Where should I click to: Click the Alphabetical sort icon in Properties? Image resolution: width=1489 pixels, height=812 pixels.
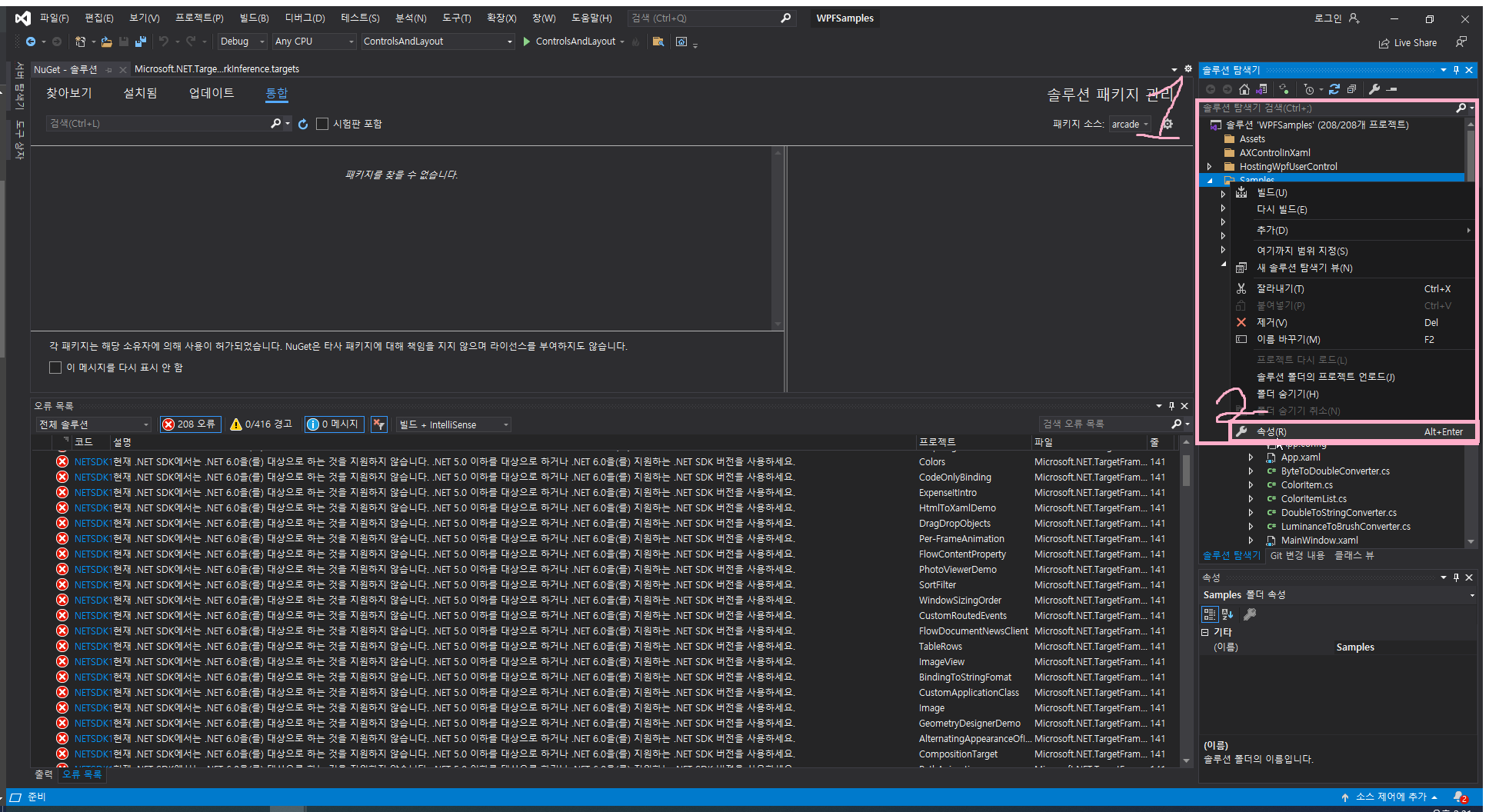coord(1228,614)
